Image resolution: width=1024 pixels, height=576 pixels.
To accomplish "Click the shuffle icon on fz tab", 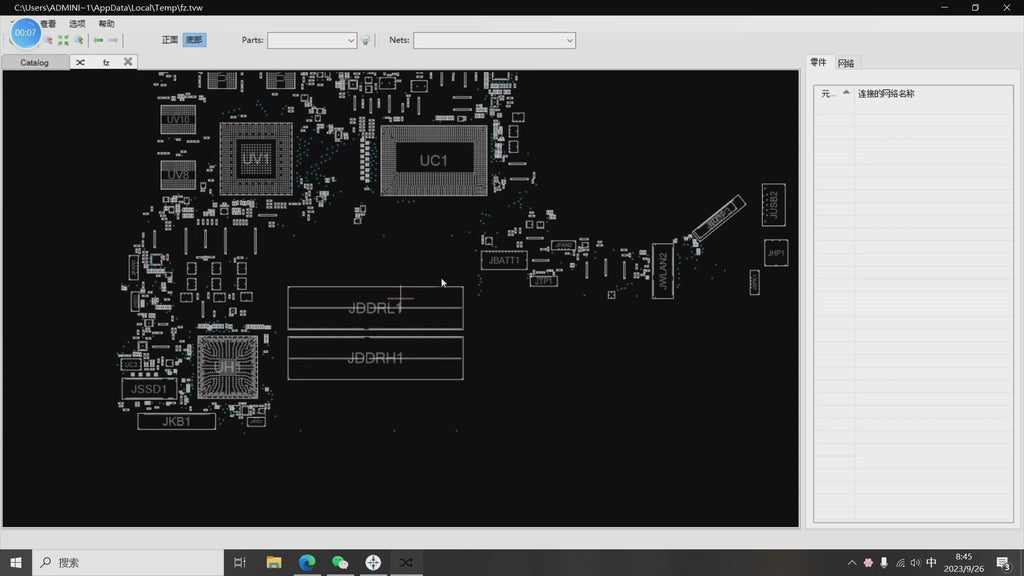I will [80, 62].
